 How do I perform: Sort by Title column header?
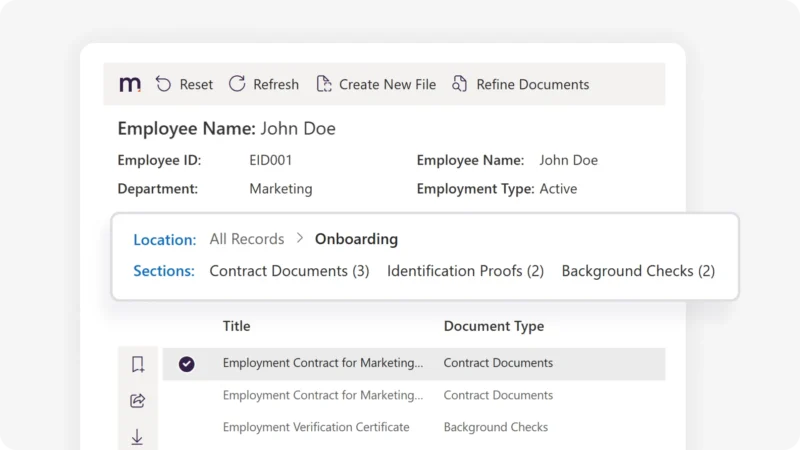[x=236, y=326]
